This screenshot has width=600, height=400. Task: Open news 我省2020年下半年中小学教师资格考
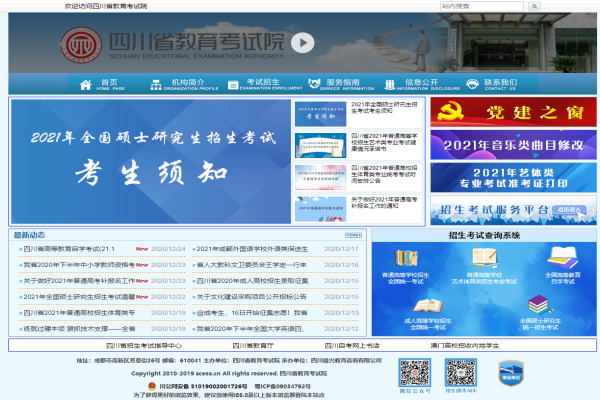tap(79, 265)
